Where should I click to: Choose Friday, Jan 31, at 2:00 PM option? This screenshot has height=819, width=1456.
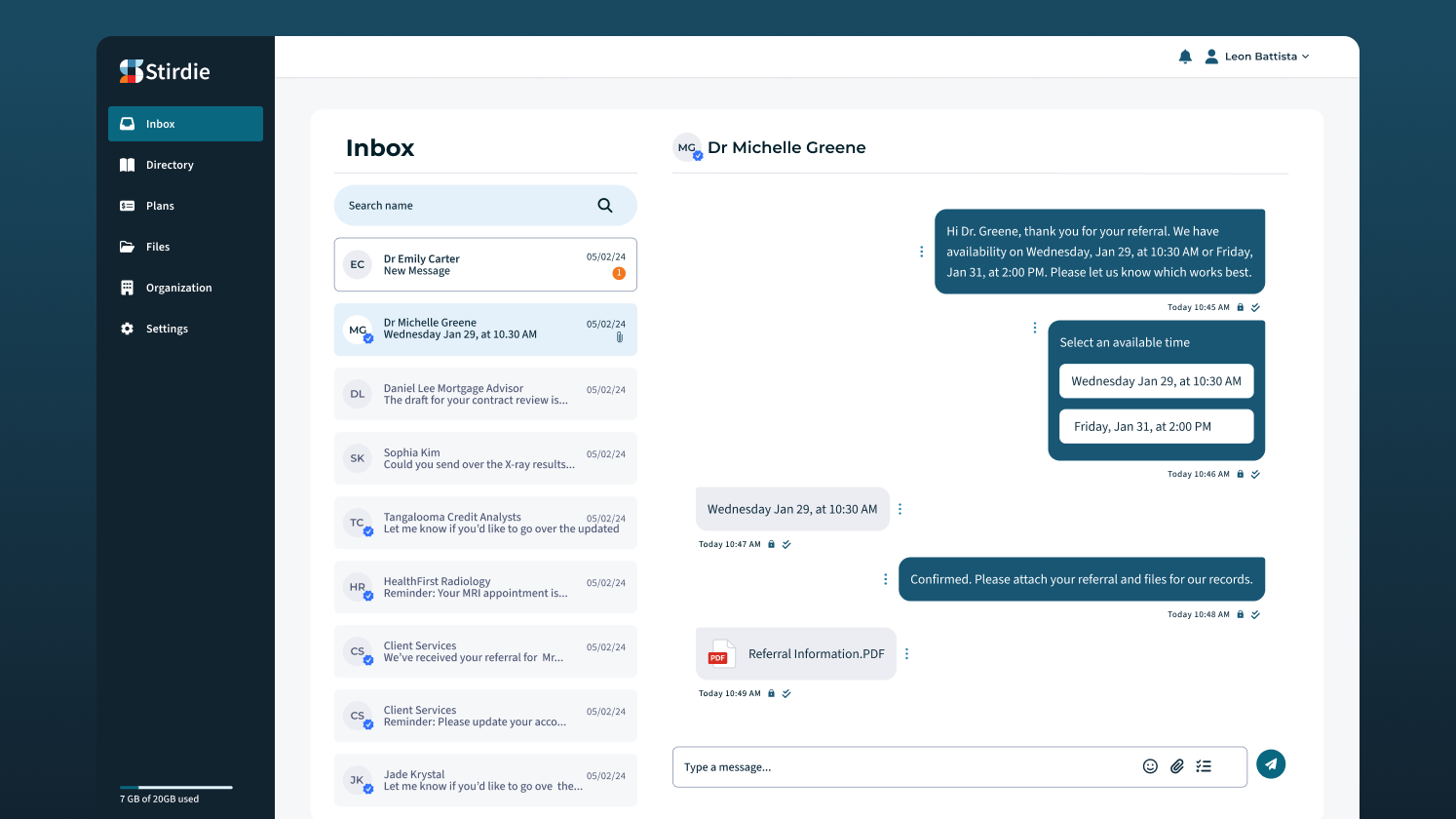1156,426
